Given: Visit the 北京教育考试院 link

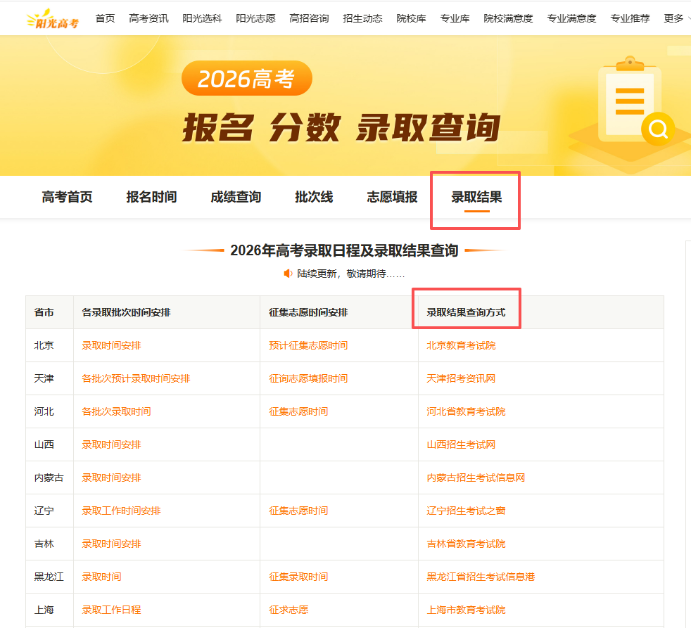Looking at the screenshot, I should (x=461, y=346).
